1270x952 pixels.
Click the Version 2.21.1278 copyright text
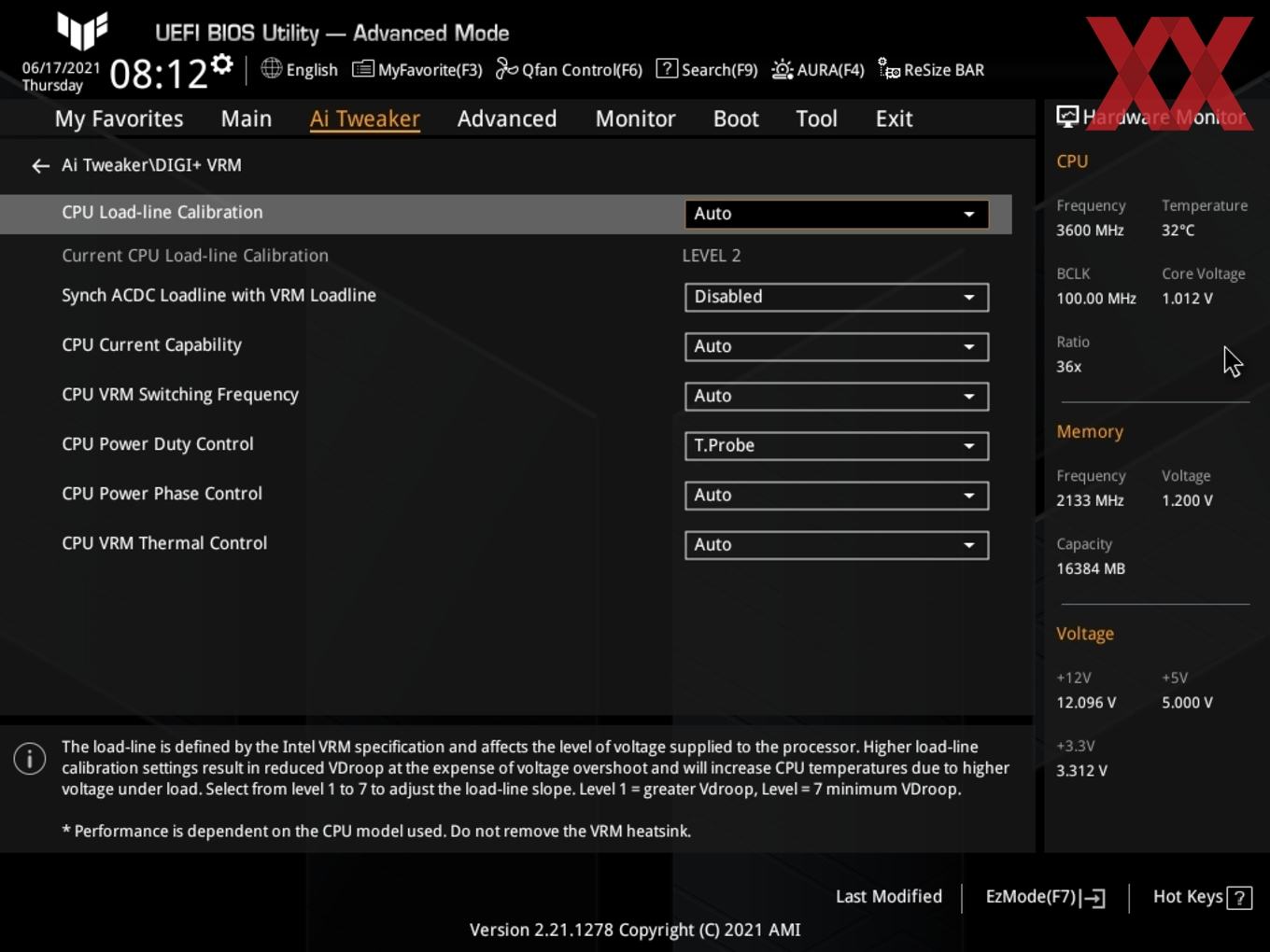635,930
